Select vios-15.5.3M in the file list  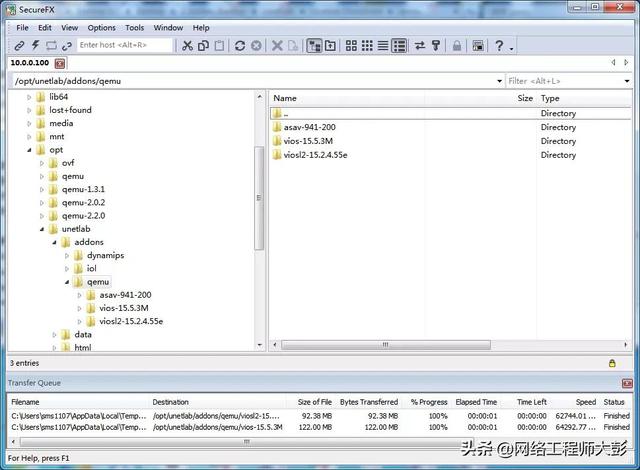308,141
